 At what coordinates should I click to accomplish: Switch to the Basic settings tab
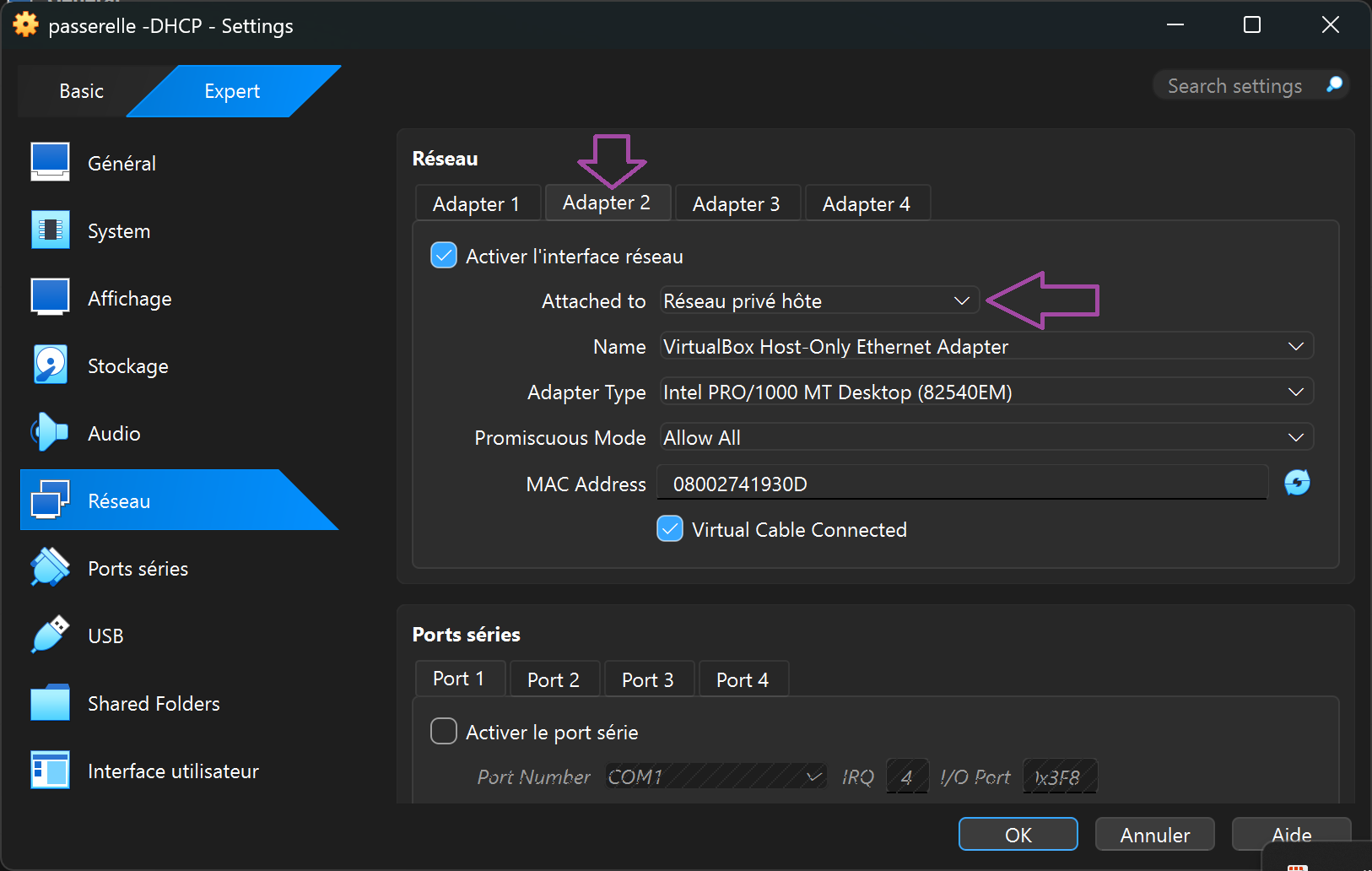81,91
